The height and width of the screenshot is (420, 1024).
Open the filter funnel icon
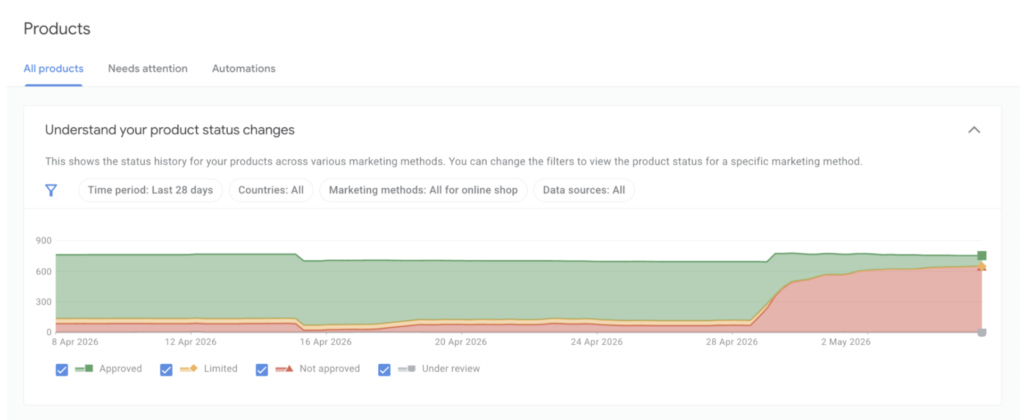click(x=51, y=190)
